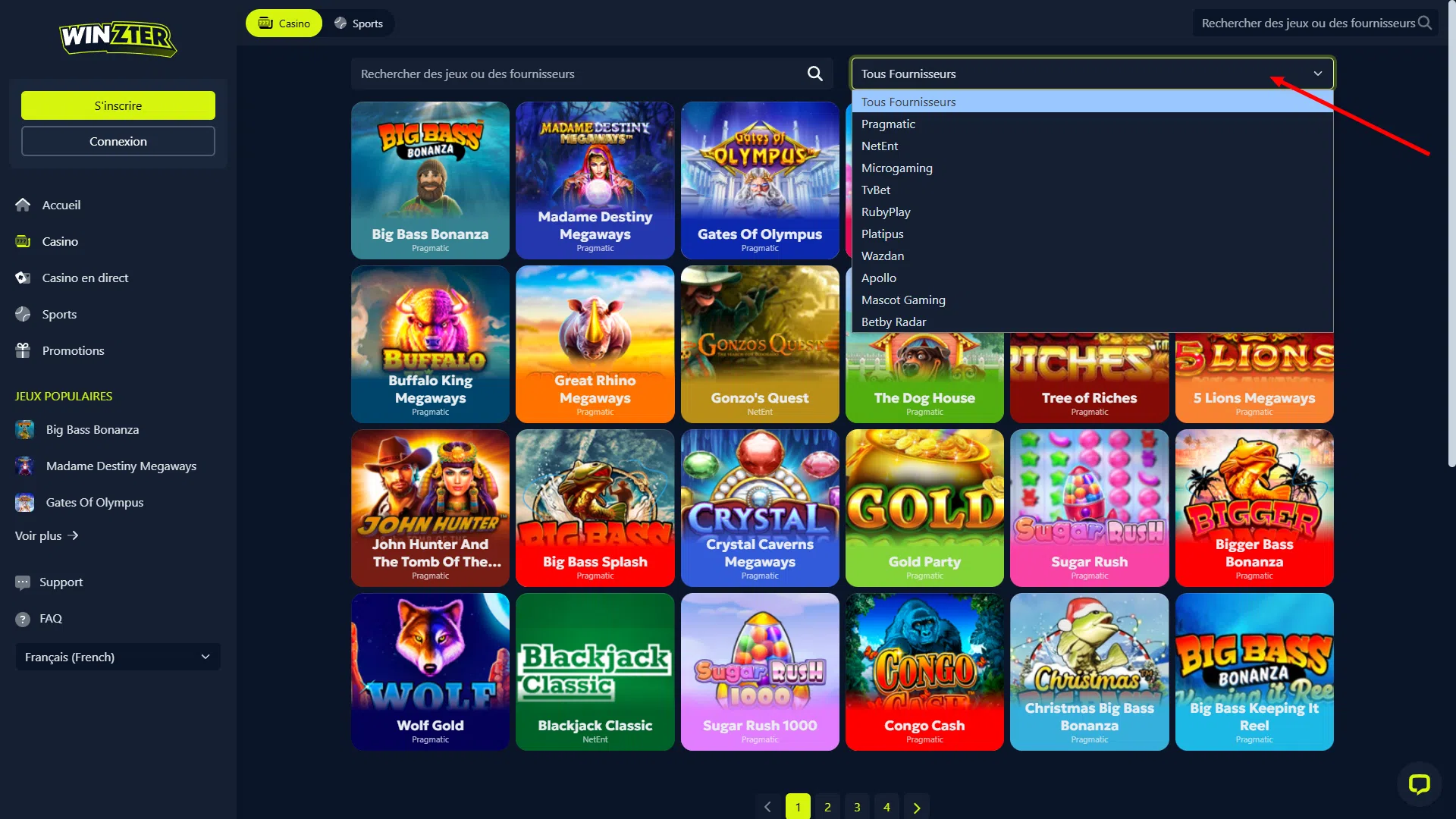Select Platipus from provider list
This screenshot has height=819, width=1456.
coord(1093,234)
